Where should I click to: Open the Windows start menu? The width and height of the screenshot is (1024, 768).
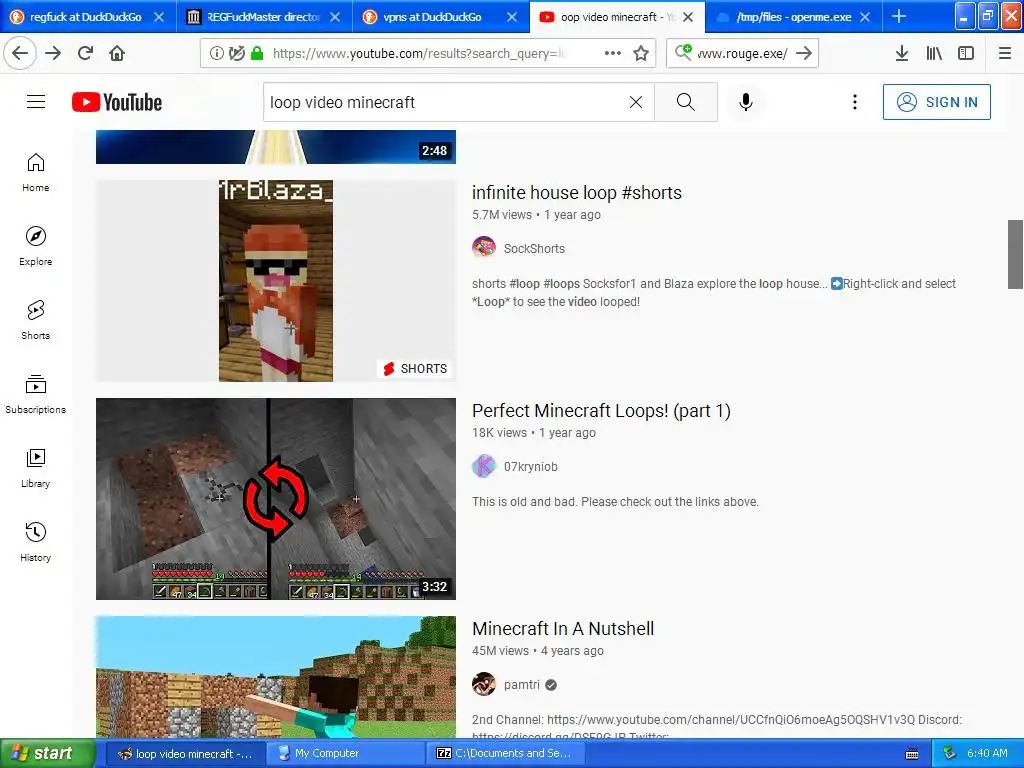47,753
